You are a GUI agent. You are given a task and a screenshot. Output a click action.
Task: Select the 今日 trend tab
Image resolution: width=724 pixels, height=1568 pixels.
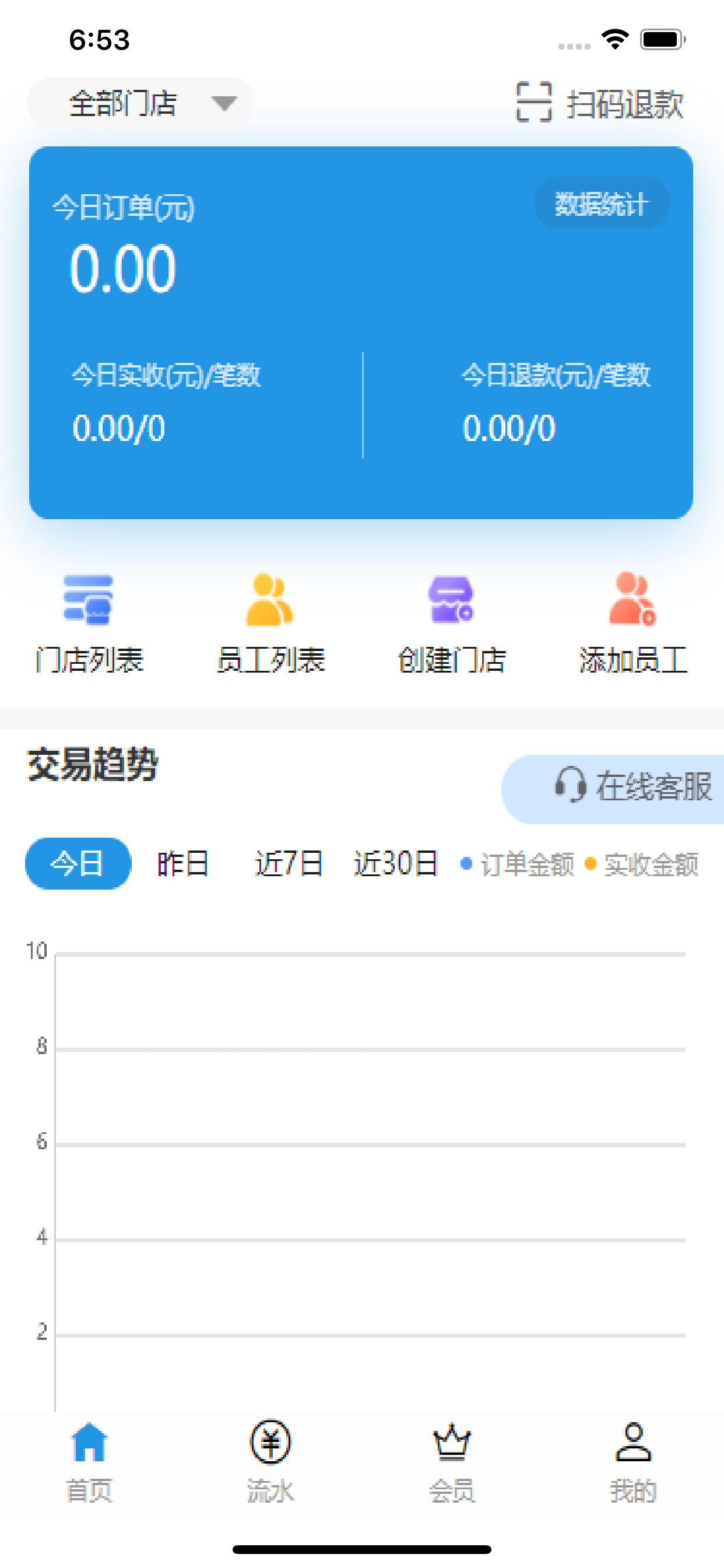[x=78, y=863]
